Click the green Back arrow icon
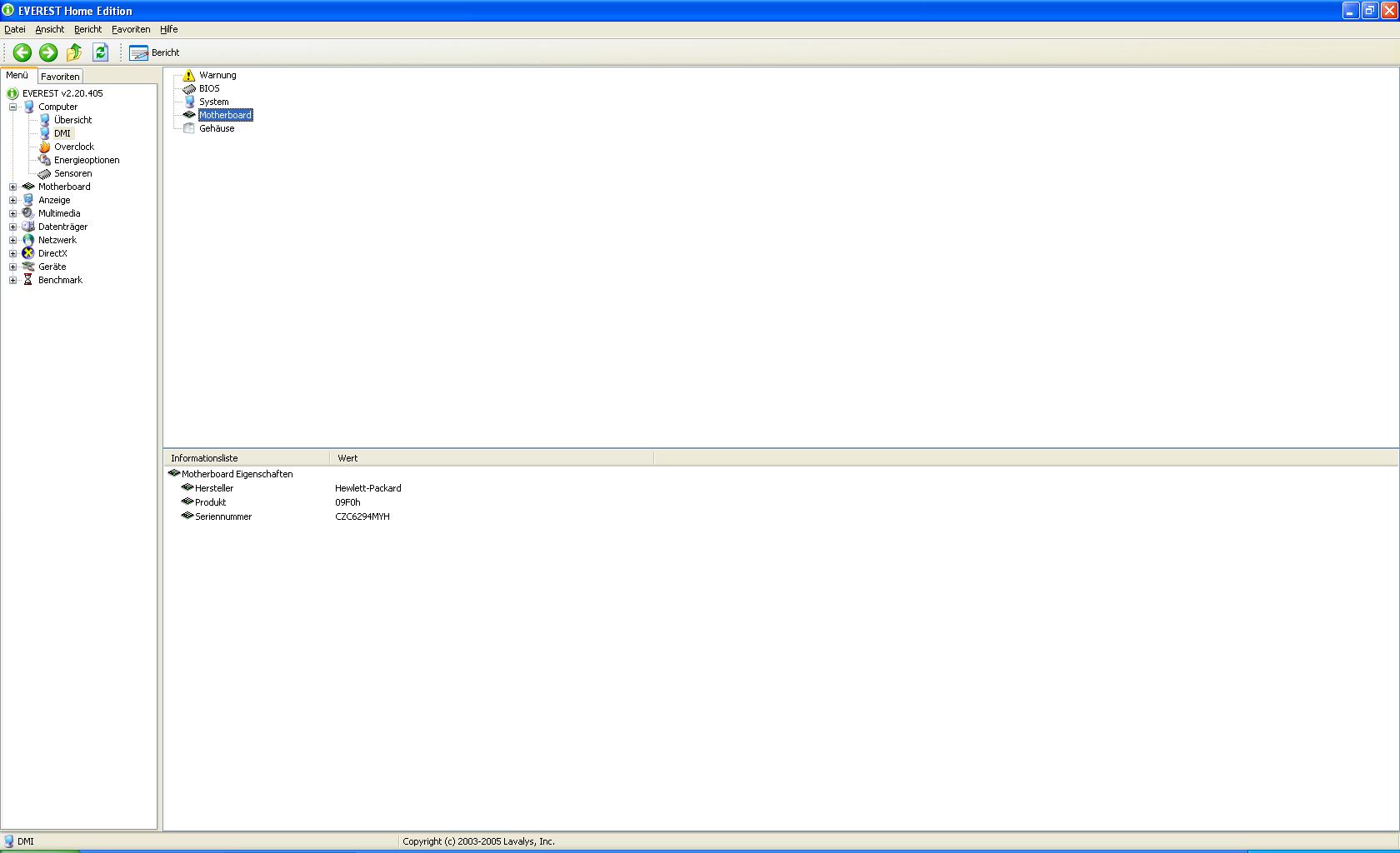 tap(22, 52)
